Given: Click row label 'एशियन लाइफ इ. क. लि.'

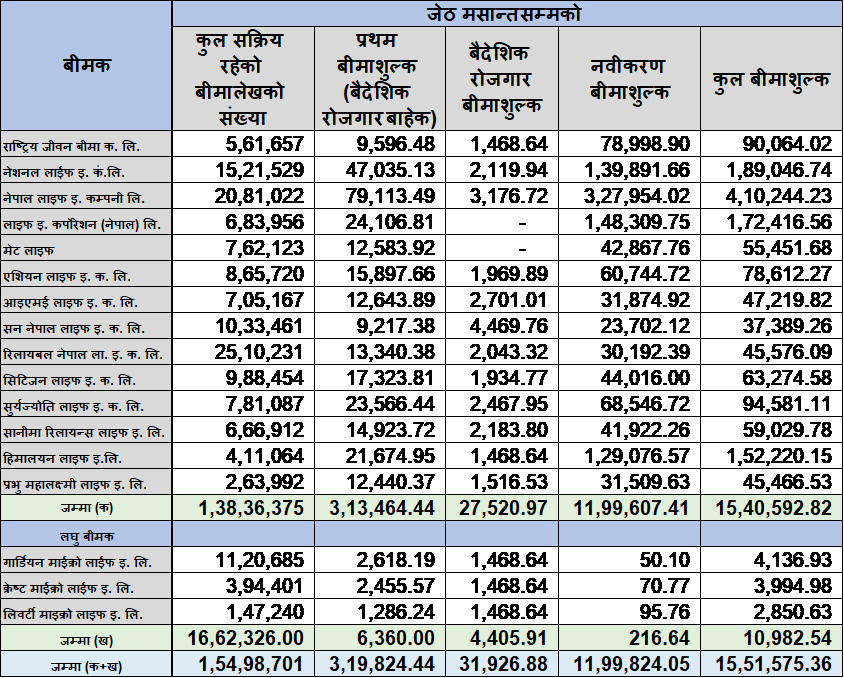Looking at the screenshot, I should tap(66, 276).
